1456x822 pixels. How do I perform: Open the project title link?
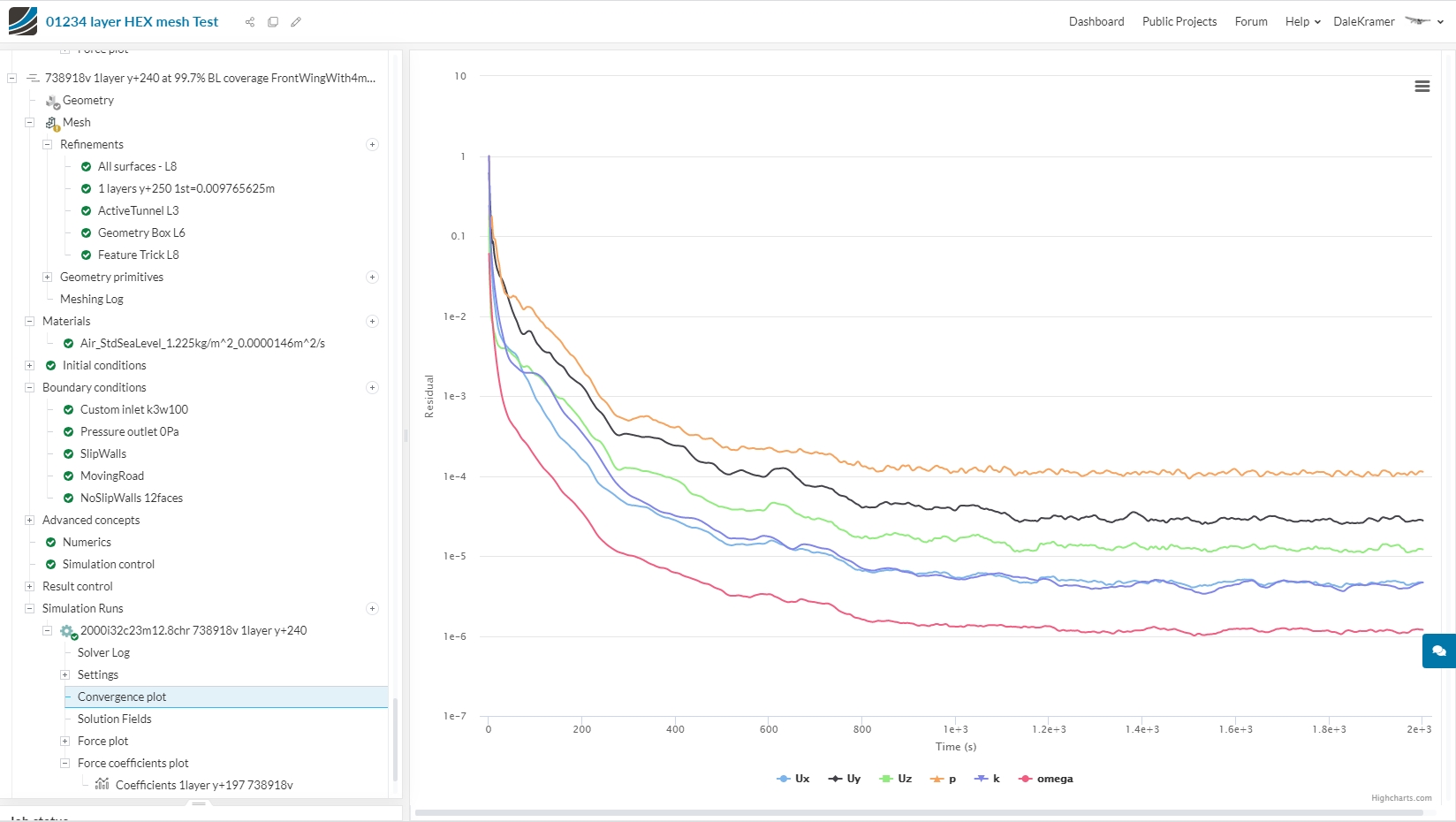coord(132,22)
